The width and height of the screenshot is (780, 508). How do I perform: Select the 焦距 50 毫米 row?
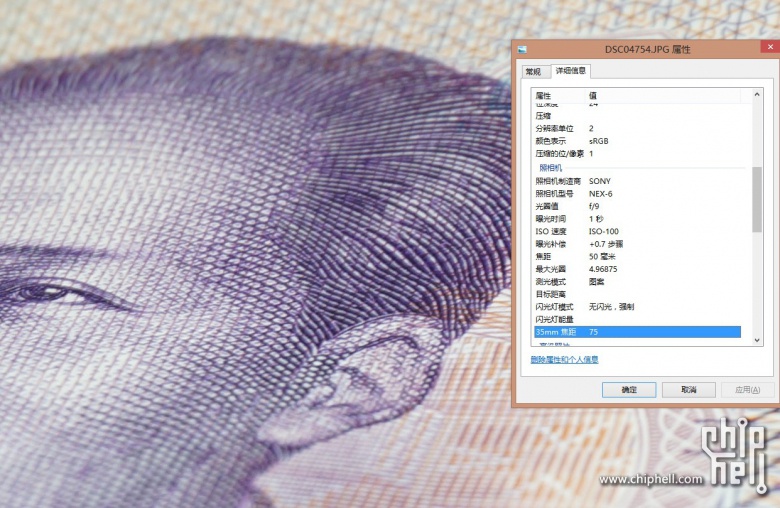(638, 256)
